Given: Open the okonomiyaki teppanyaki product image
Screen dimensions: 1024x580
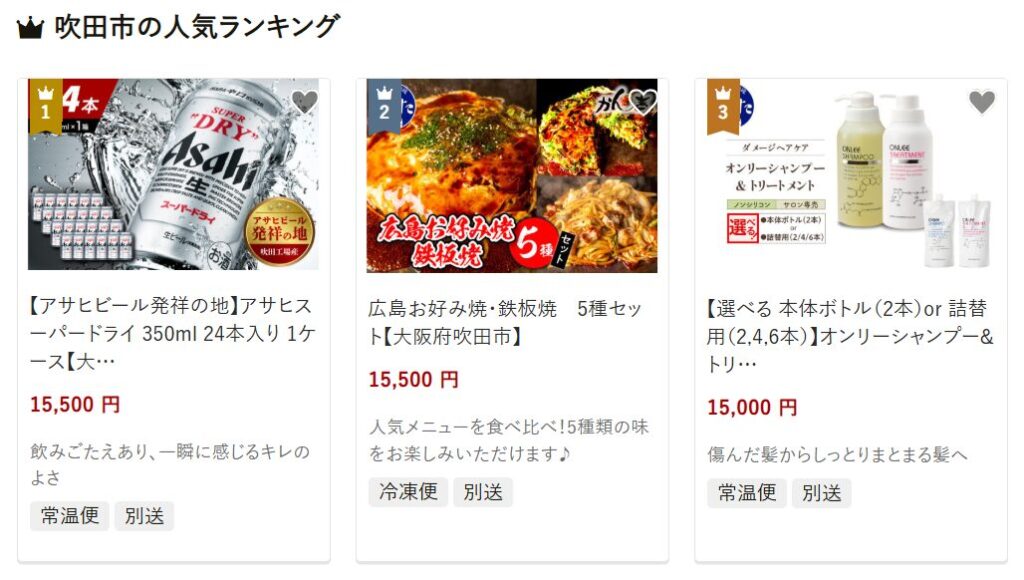Looking at the screenshot, I should coord(512,176).
